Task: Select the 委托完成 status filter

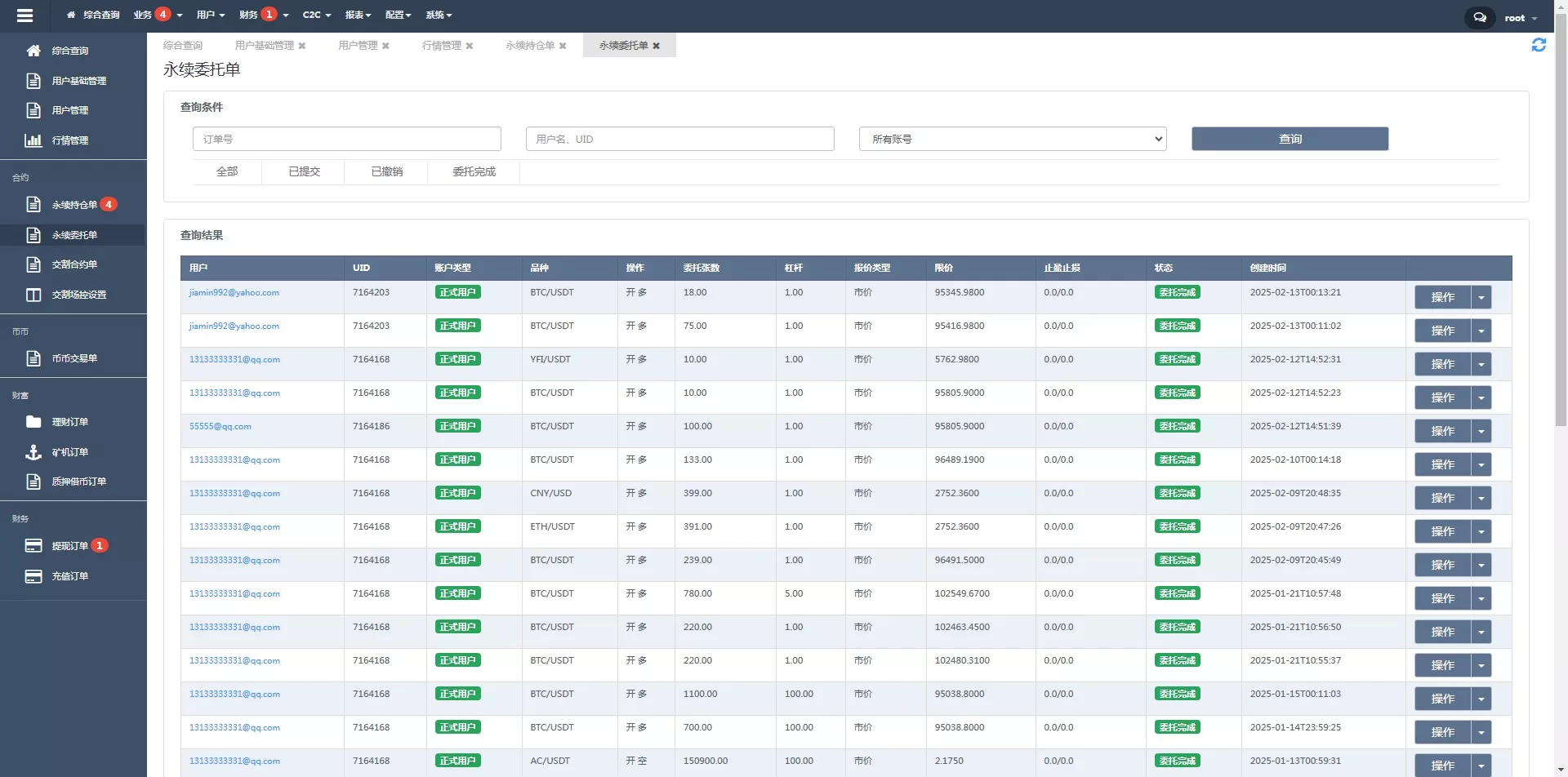Action: coord(474,172)
